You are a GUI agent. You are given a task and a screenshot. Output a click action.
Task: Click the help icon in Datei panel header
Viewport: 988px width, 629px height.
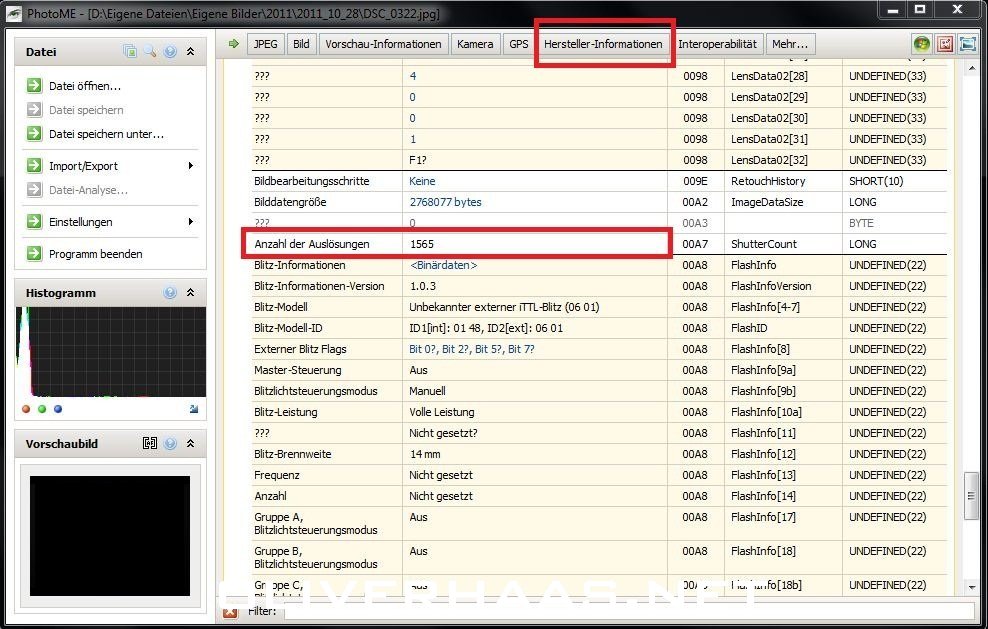click(x=170, y=52)
